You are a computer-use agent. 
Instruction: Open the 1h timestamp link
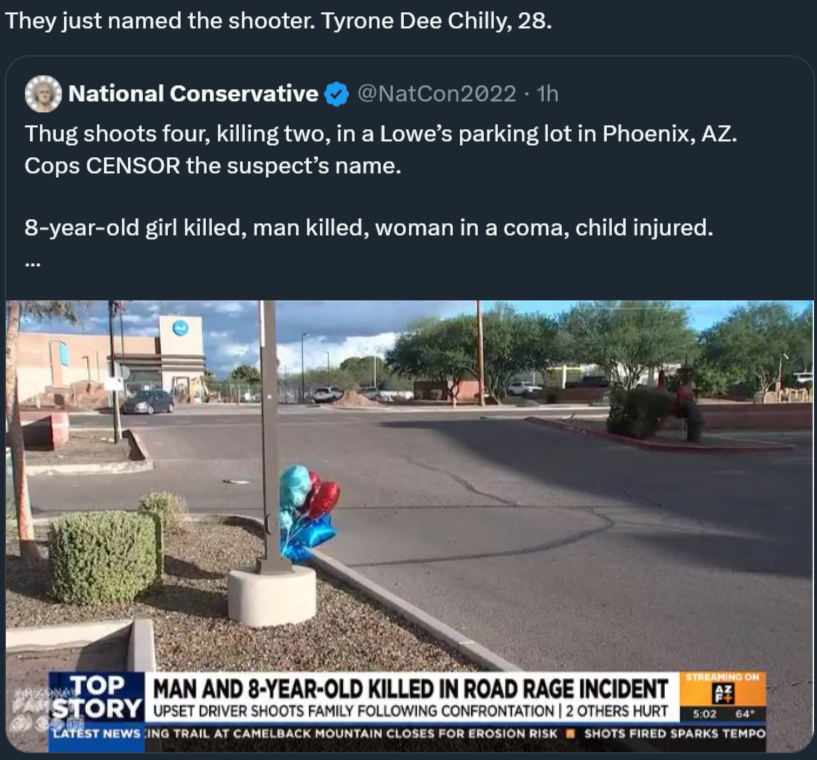[548, 94]
